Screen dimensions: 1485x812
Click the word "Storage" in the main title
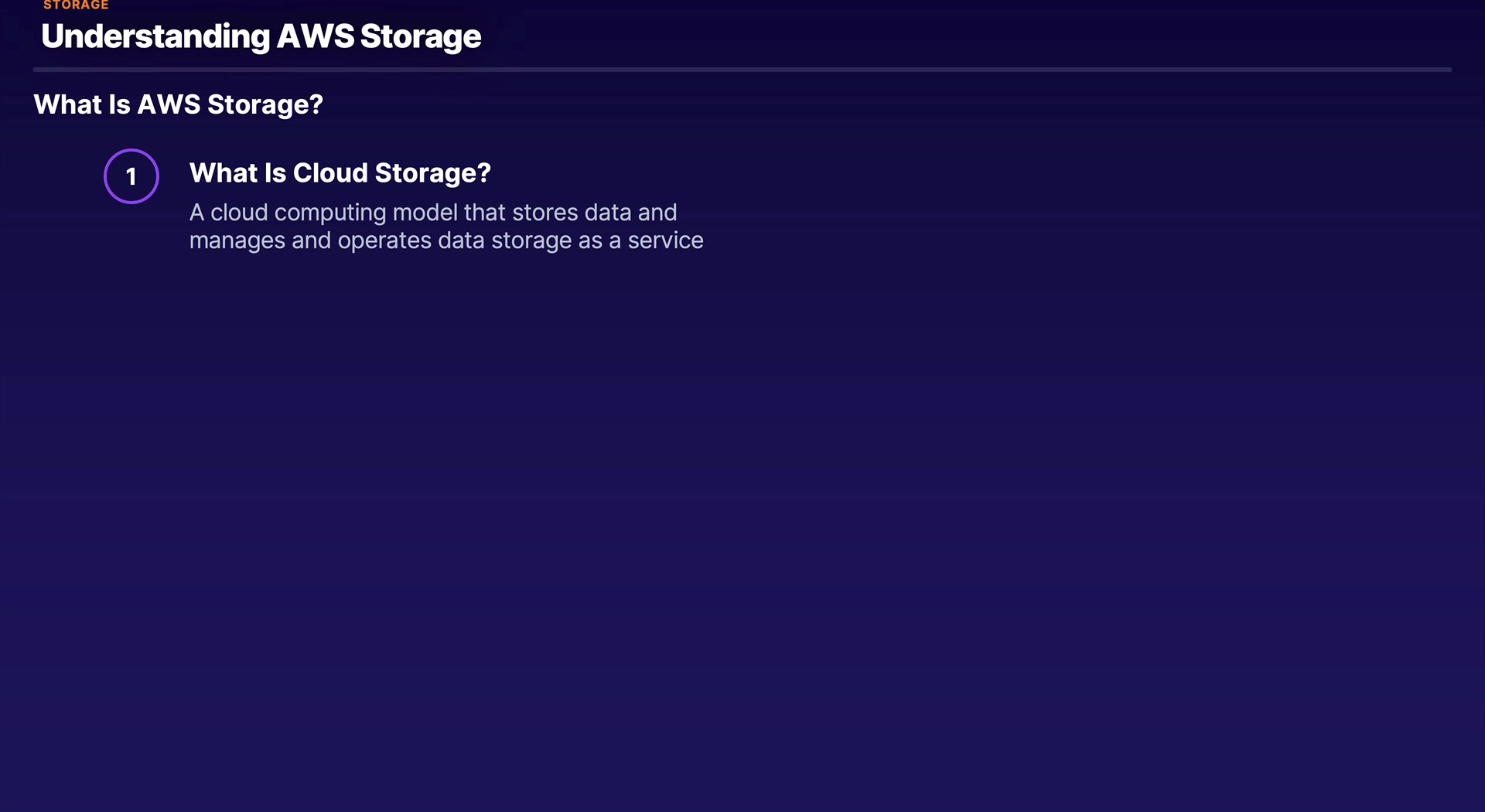(x=421, y=36)
